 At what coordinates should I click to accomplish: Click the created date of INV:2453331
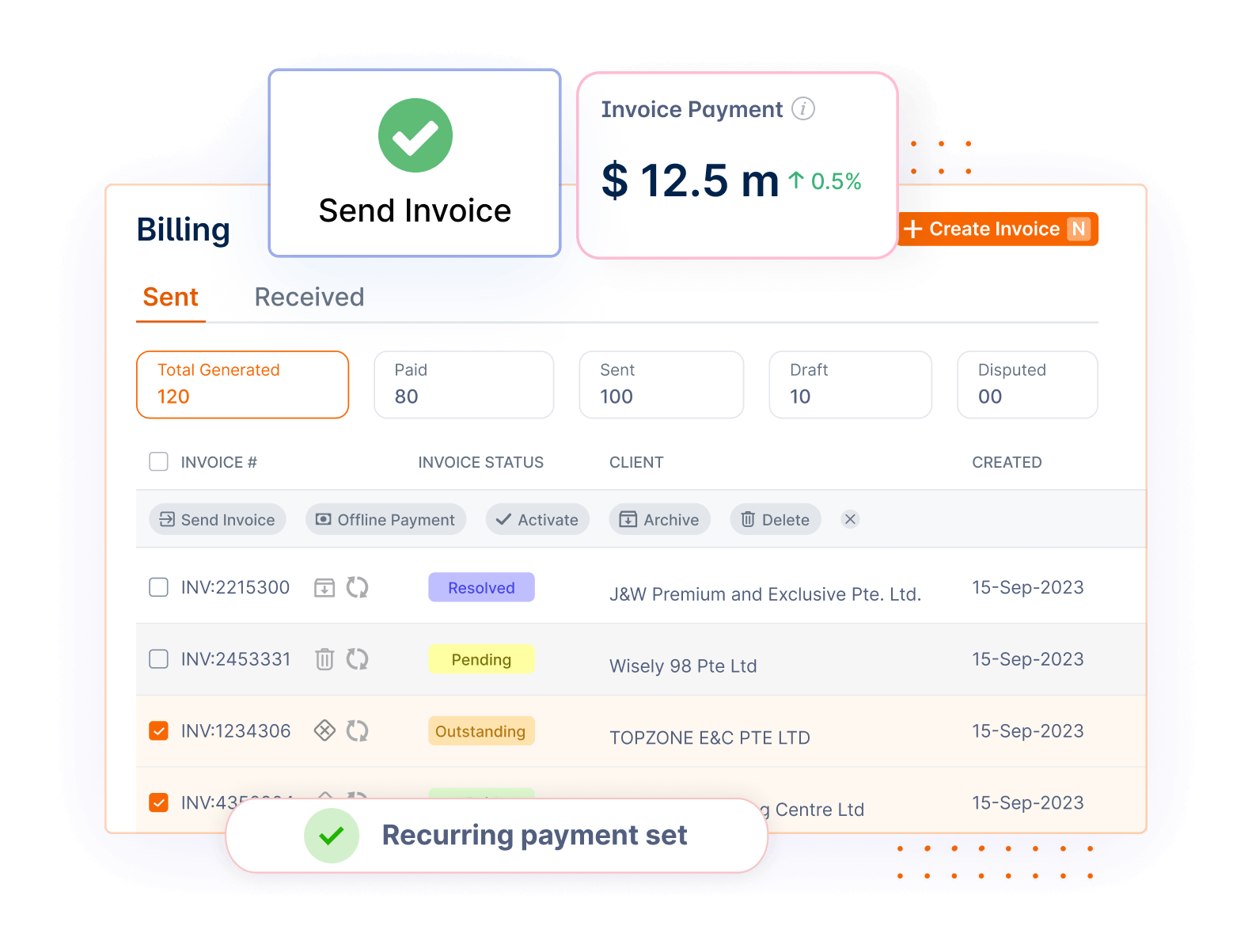(x=1028, y=659)
